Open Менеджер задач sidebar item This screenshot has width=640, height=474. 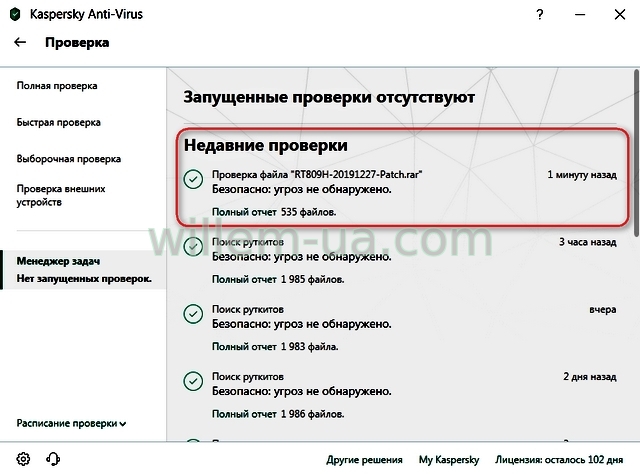pyautogui.click(x=84, y=270)
